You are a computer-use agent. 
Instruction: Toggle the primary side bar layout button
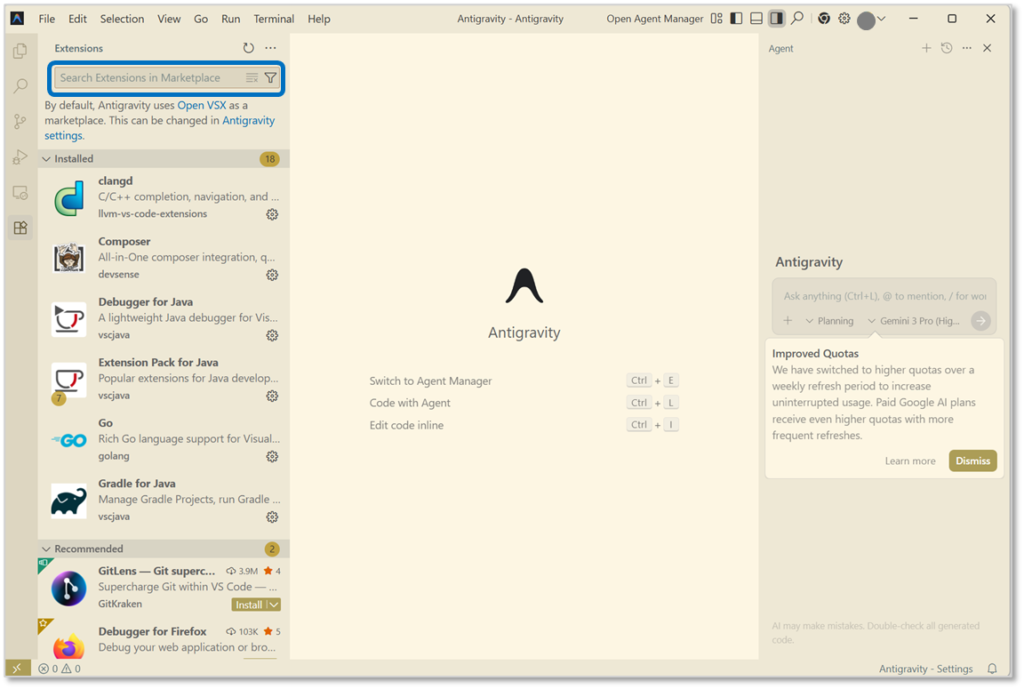coord(736,19)
